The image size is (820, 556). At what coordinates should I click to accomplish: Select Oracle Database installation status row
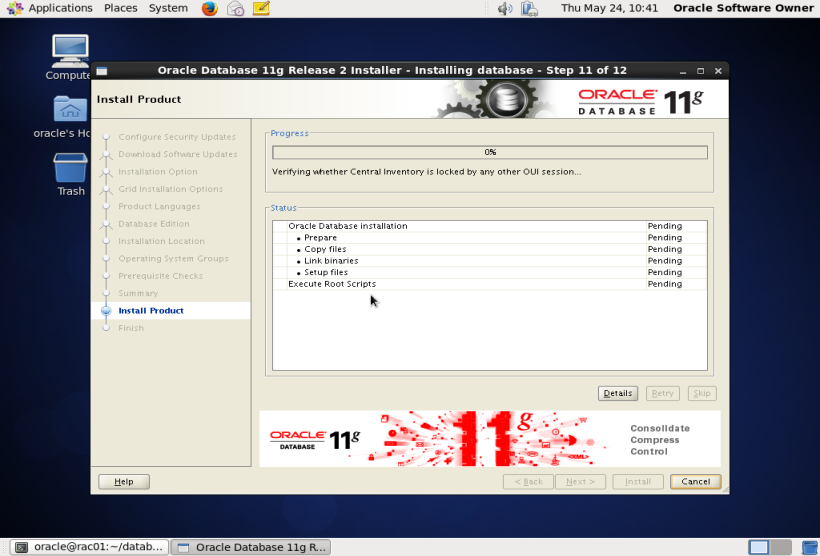pyautogui.click(x=489, y=226)
